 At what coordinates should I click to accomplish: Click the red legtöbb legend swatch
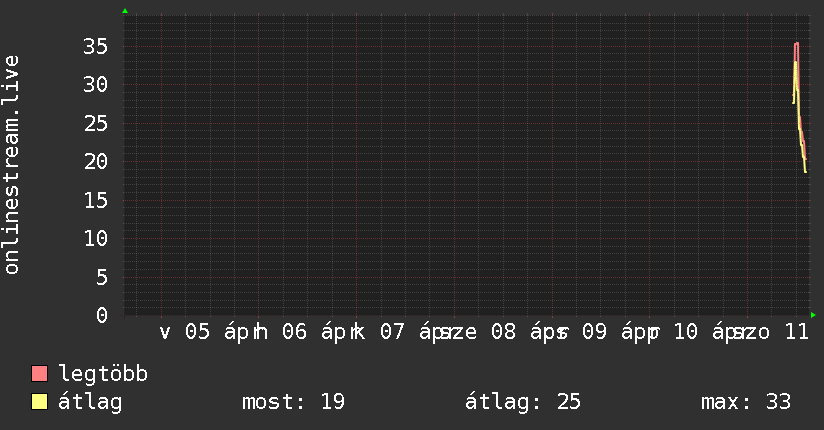tap(40, 374)
